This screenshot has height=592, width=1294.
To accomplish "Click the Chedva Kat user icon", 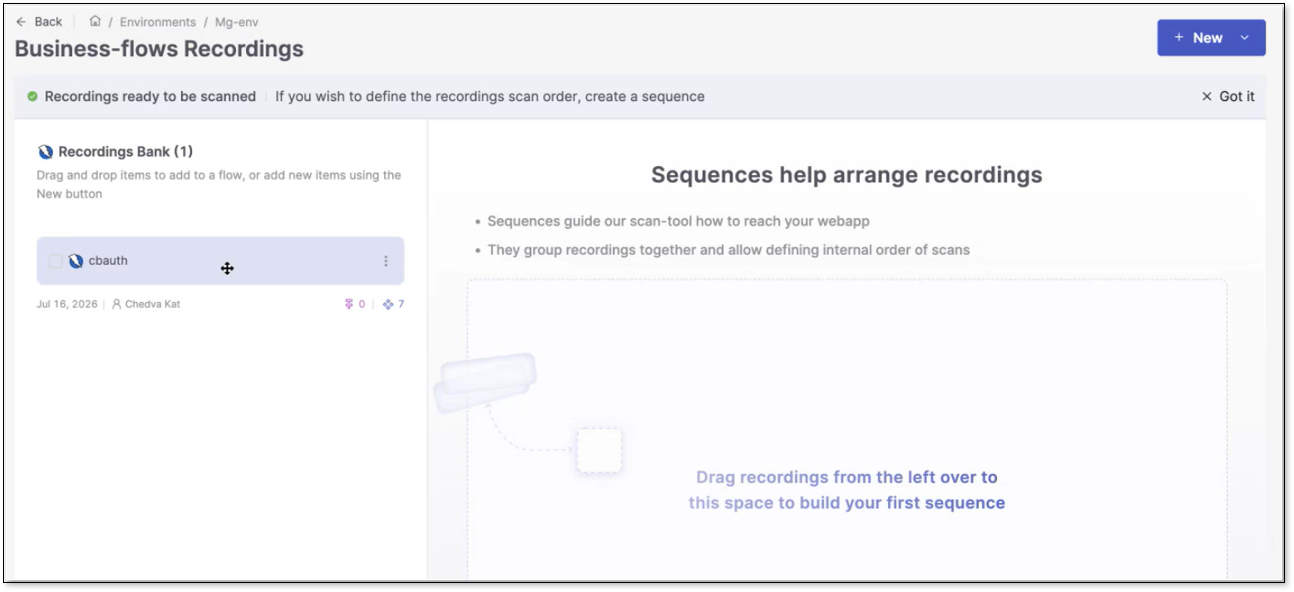I will pos(117,304).
